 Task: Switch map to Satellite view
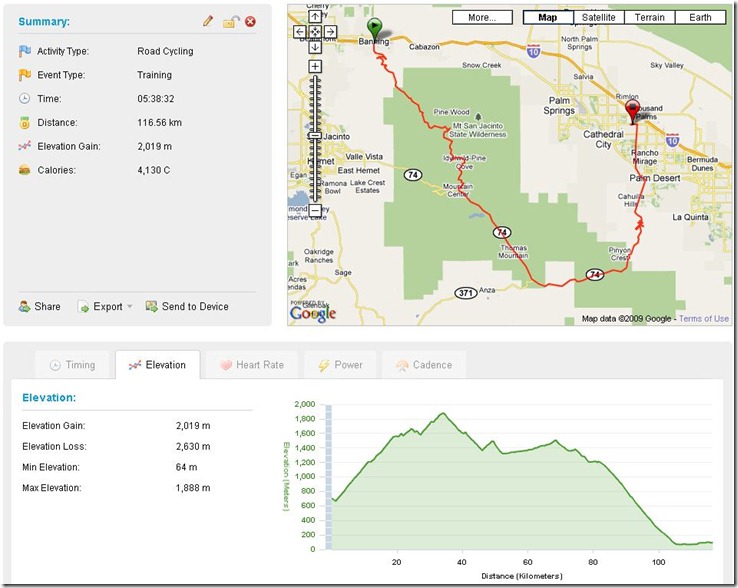pyautogui.click(x=599, y=17)
